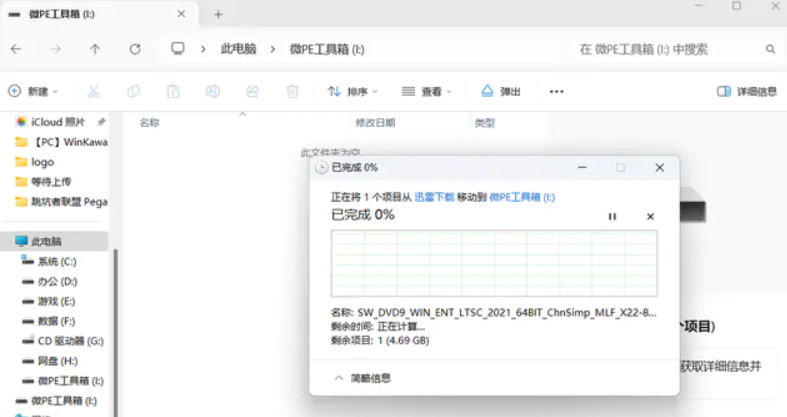Click chevron after PC icon in address bar

point(203,49)
